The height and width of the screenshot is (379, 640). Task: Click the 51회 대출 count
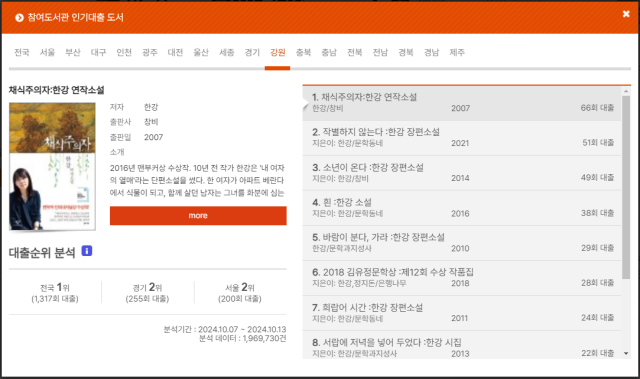tap(598, 142)
